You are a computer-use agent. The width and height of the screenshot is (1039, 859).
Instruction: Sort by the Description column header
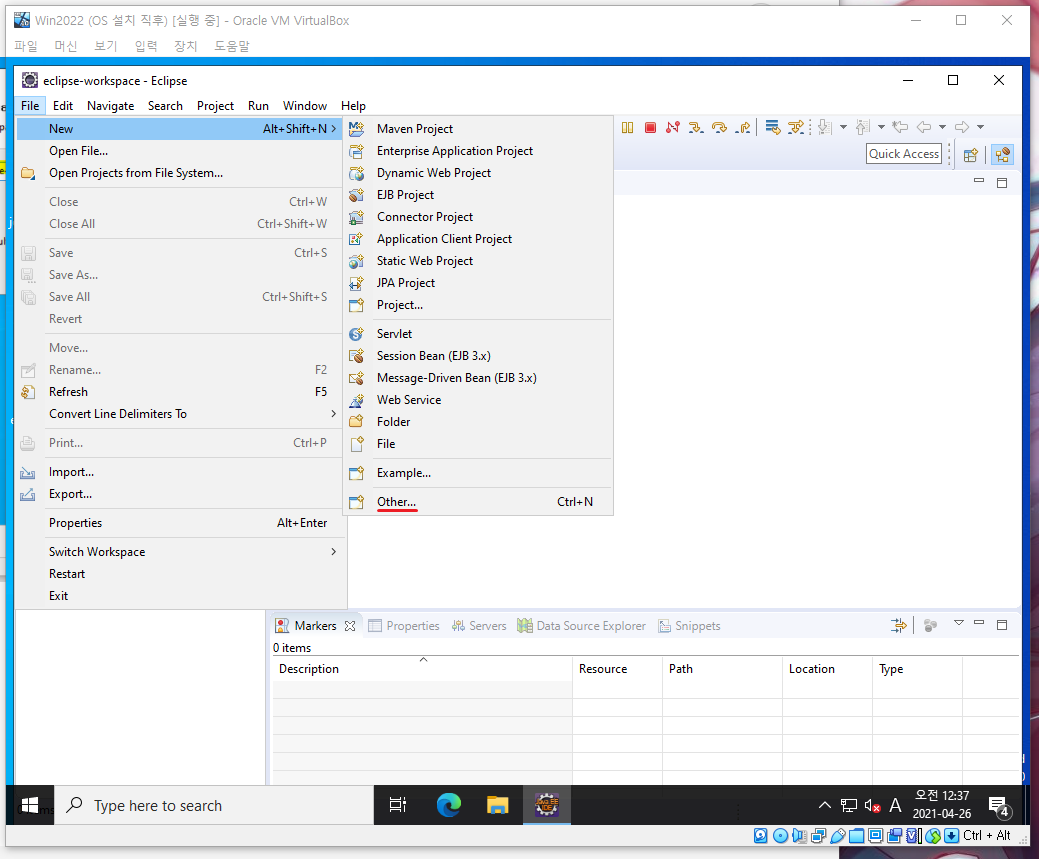(x=422, y=669)
